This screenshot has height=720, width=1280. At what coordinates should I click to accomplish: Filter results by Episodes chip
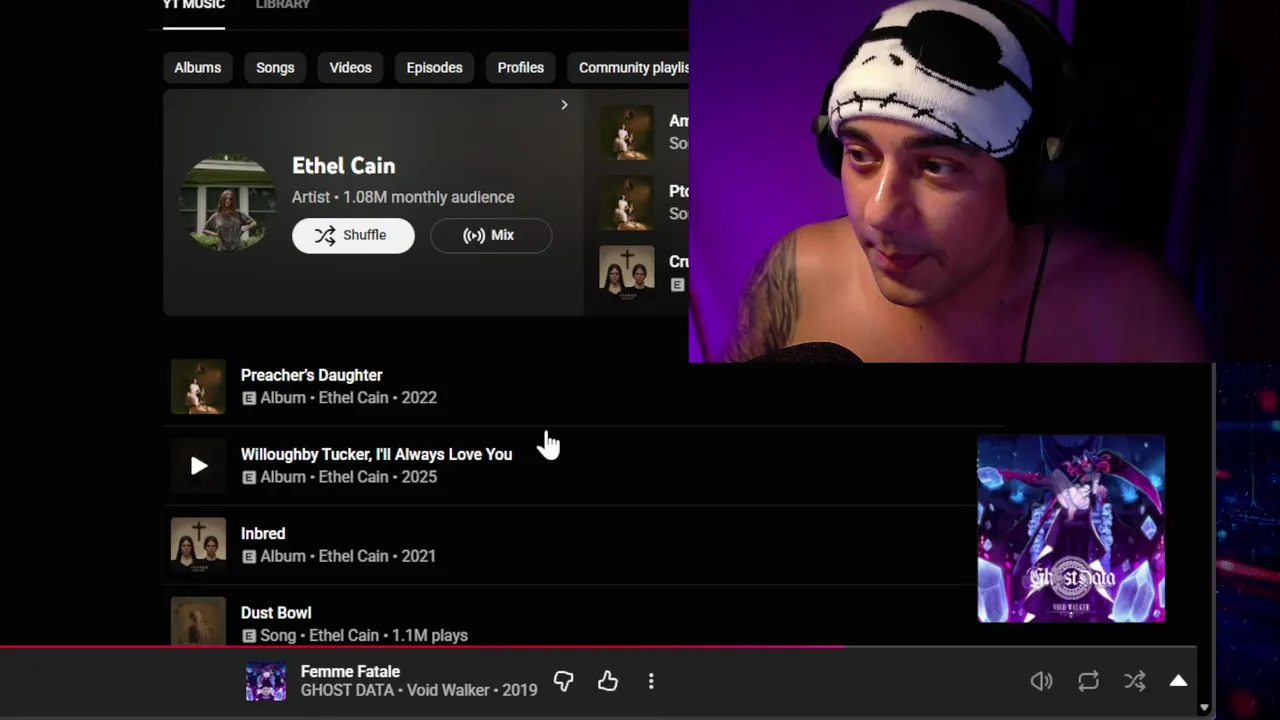tap(434, 67)
